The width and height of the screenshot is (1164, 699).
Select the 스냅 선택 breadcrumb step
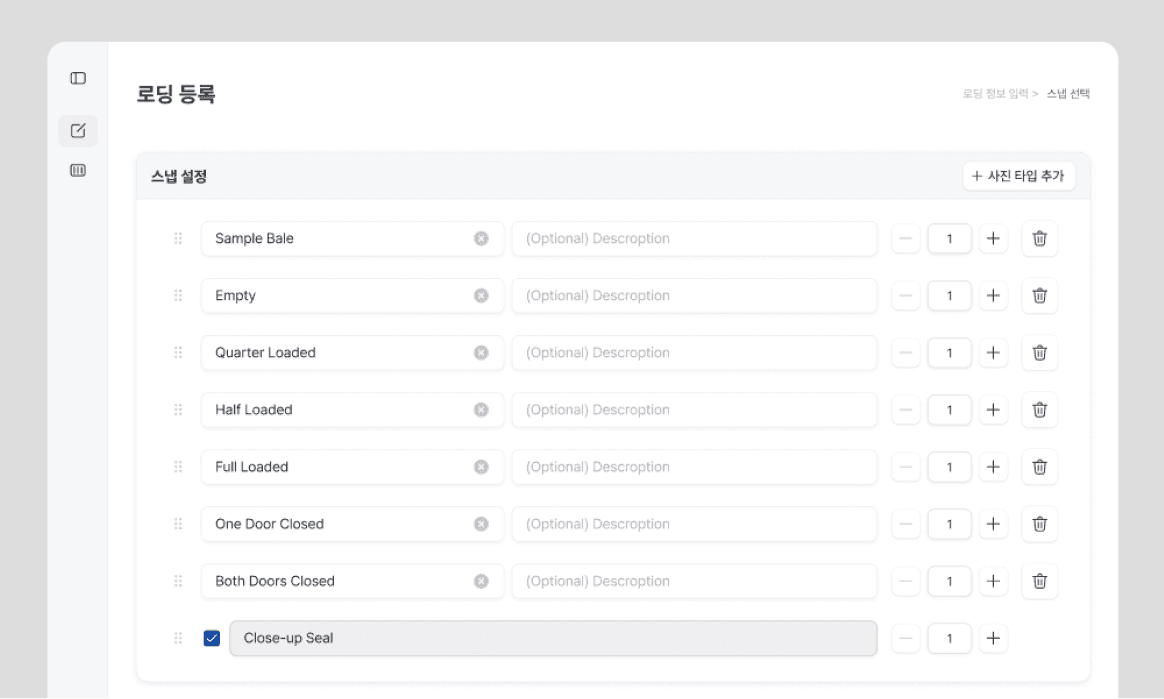click(1068, 94)
